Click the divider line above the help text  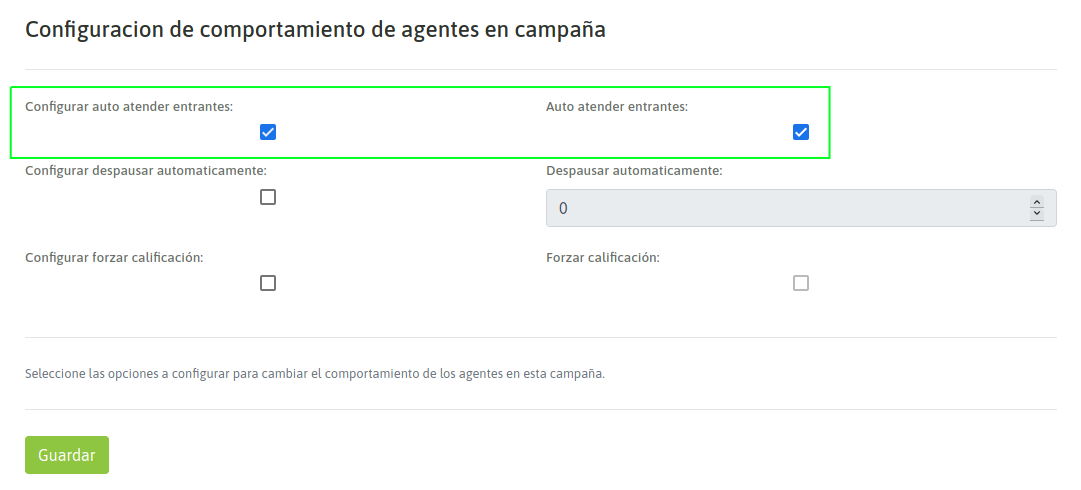coord(540,337)
